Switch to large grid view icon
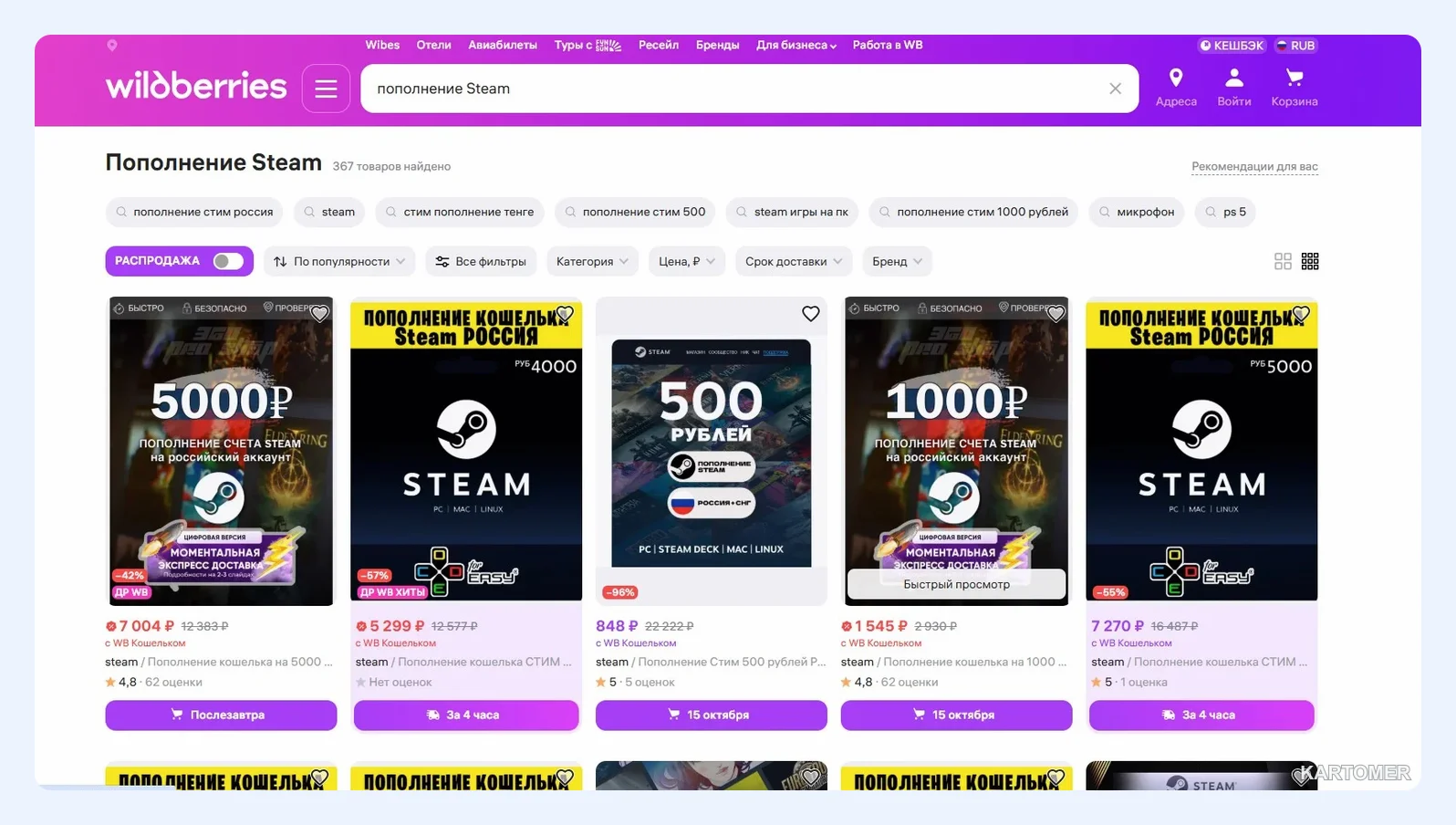The width and height of the screenshot is (1456, 825). 1283,261
